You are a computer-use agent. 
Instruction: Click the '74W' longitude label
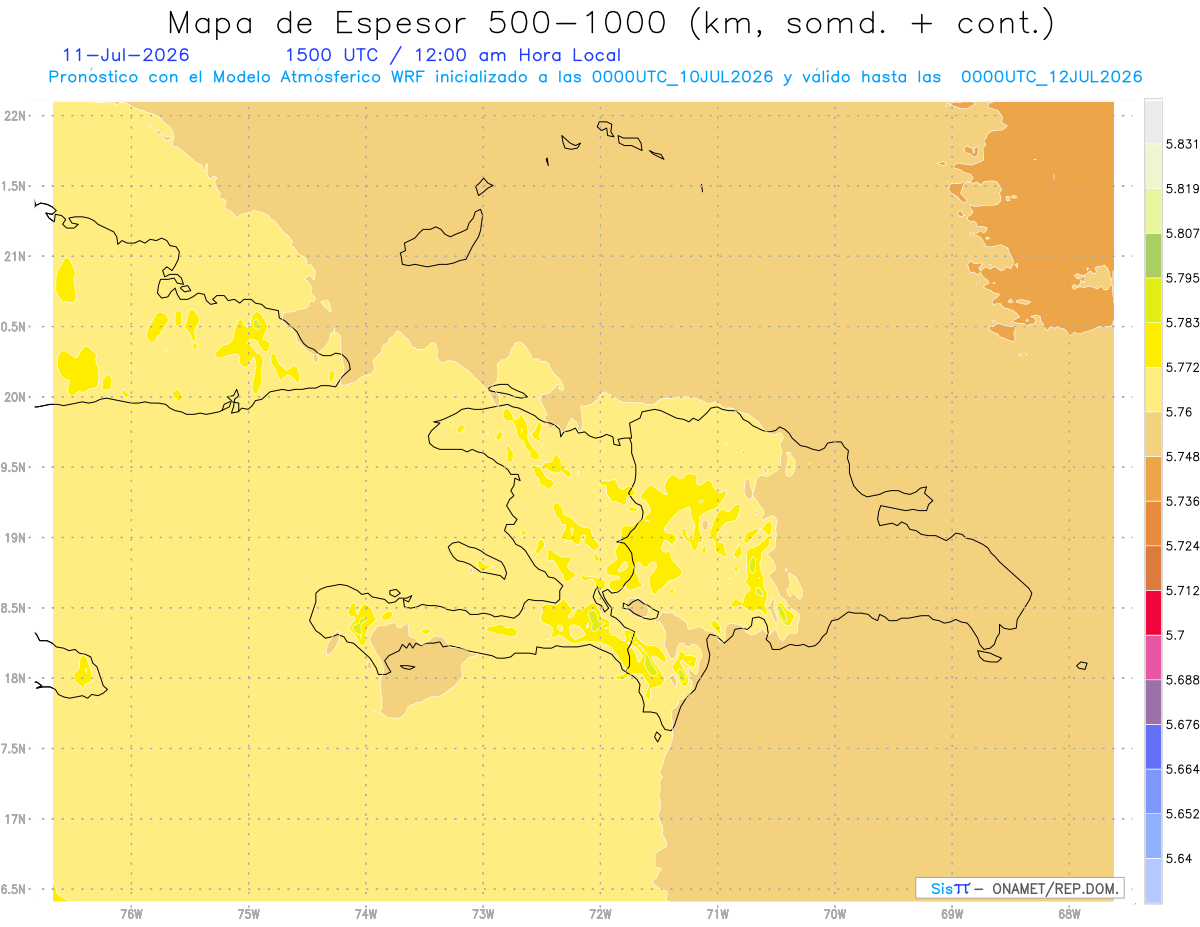tap(366, 912)
